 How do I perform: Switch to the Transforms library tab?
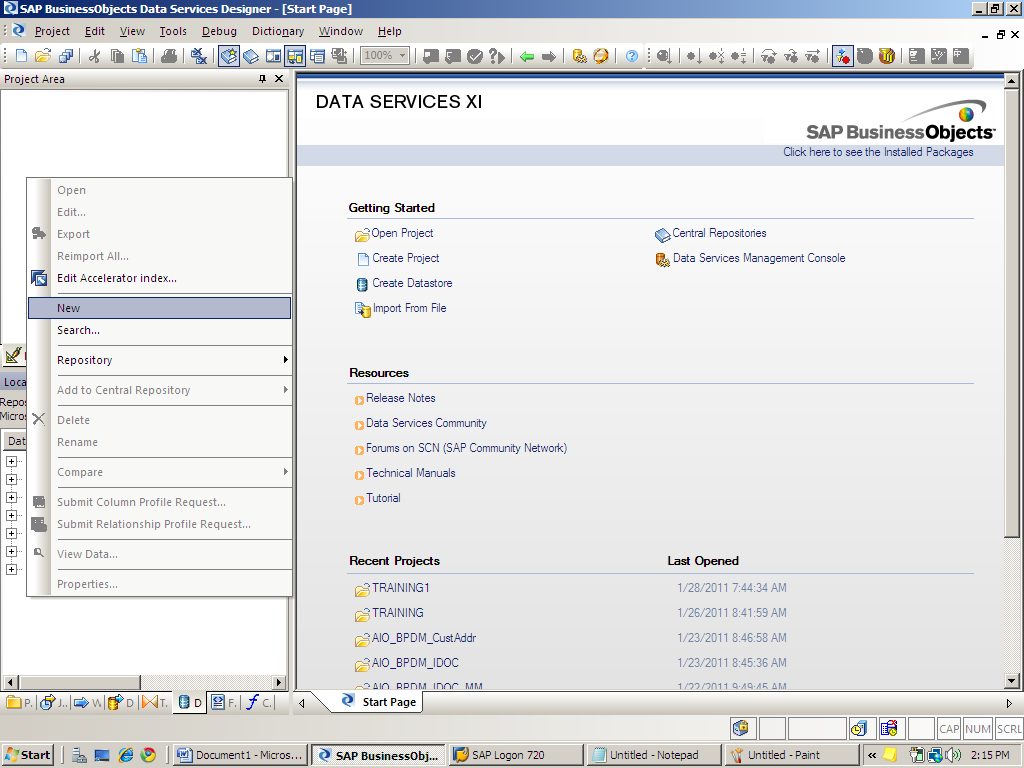click(155, 703)
